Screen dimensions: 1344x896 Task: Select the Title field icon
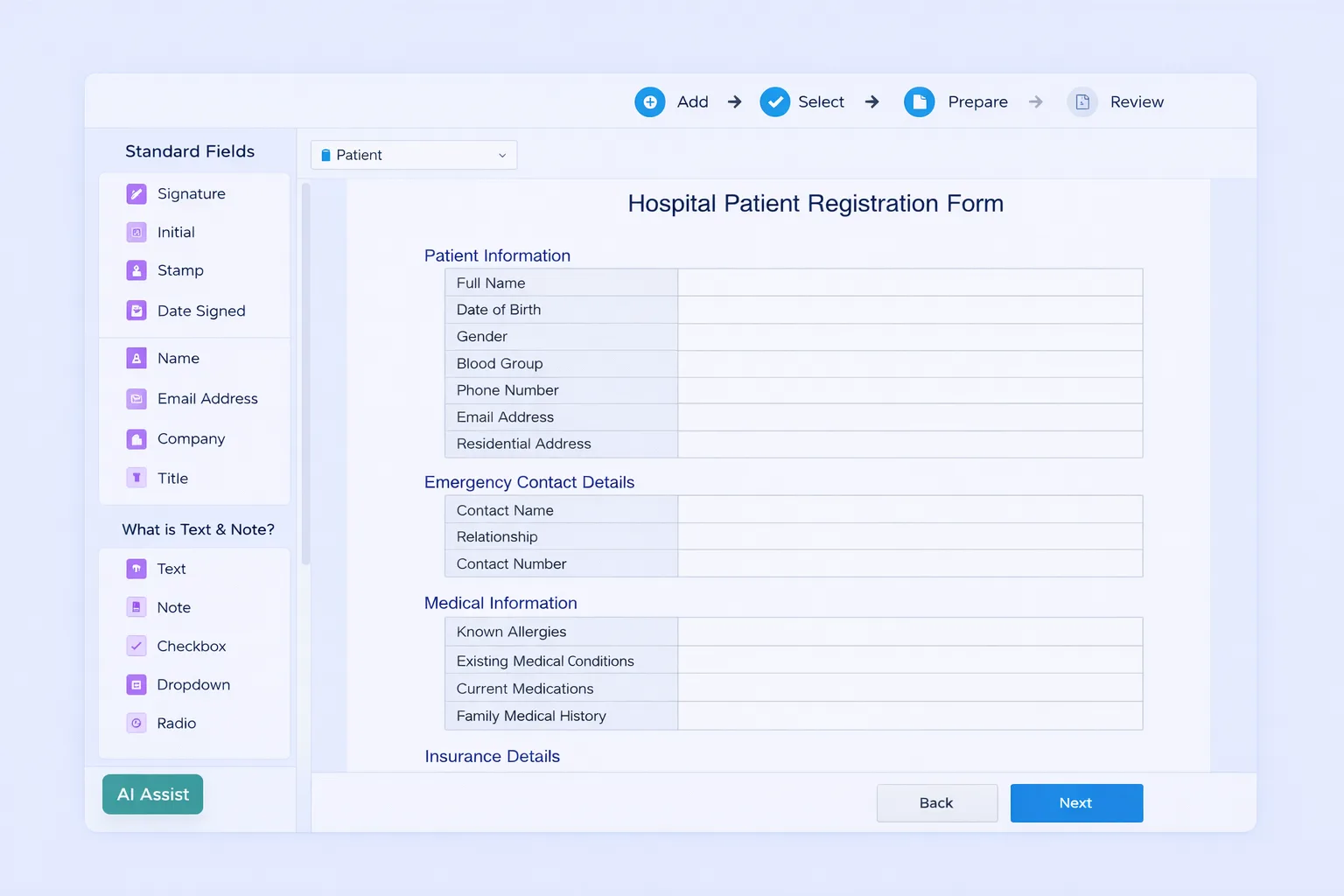coord(136,478)
